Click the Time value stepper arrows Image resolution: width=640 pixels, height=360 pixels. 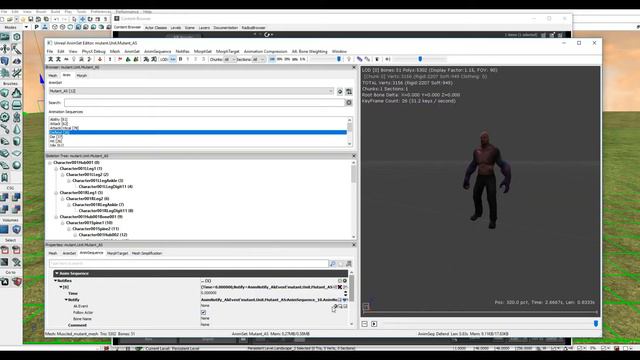point(346,293)
